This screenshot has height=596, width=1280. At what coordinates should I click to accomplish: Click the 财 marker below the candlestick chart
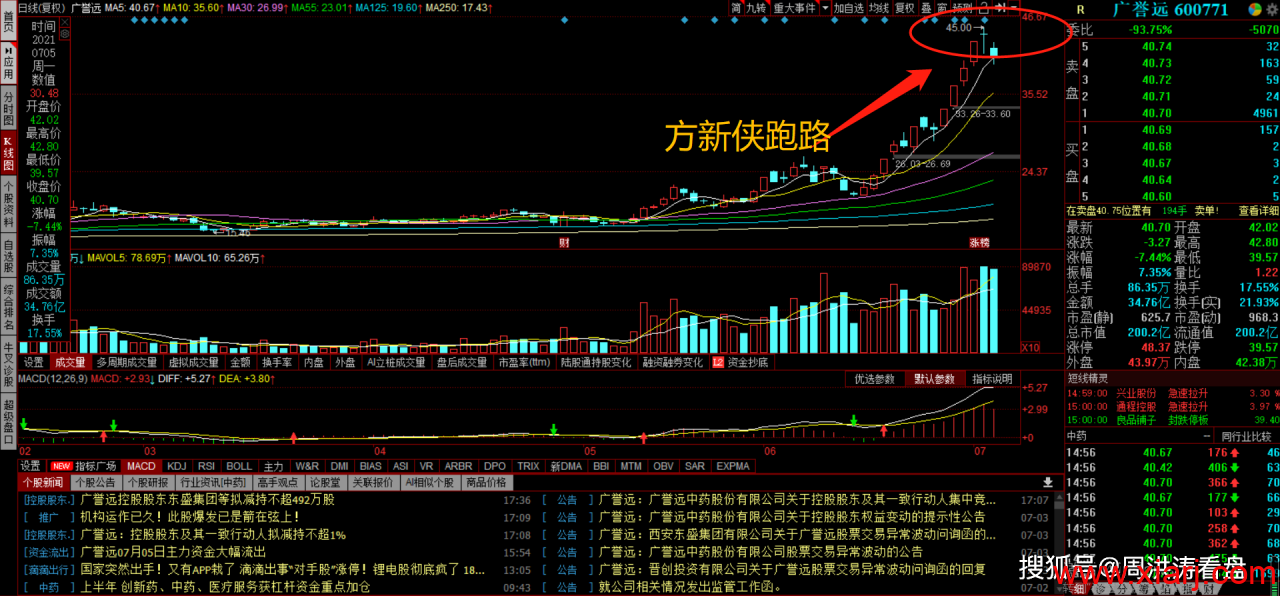coord(564,243)
